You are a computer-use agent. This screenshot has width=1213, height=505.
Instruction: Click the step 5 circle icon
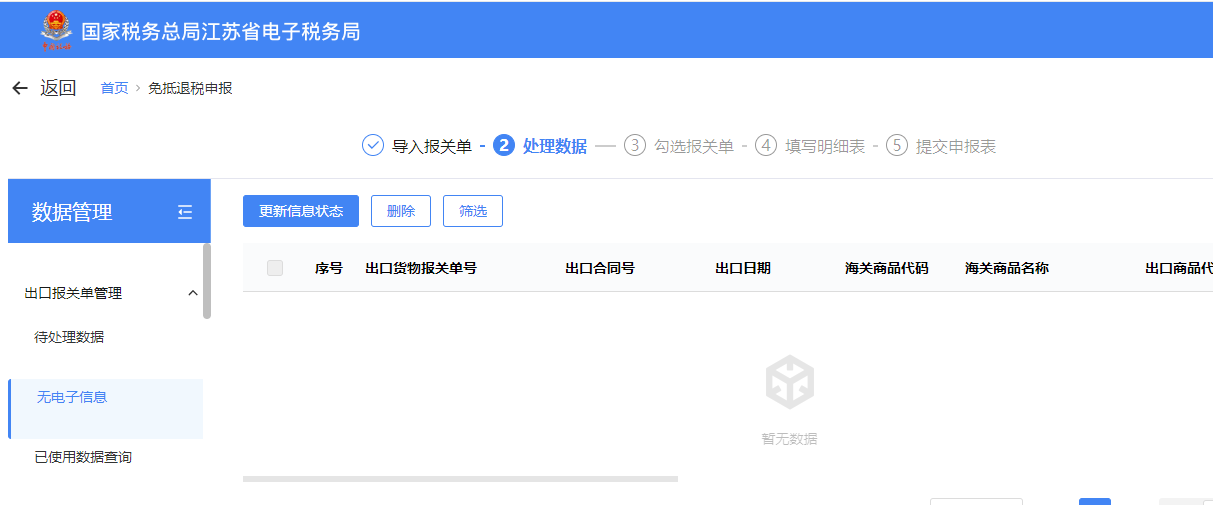[x=897, y=146]
